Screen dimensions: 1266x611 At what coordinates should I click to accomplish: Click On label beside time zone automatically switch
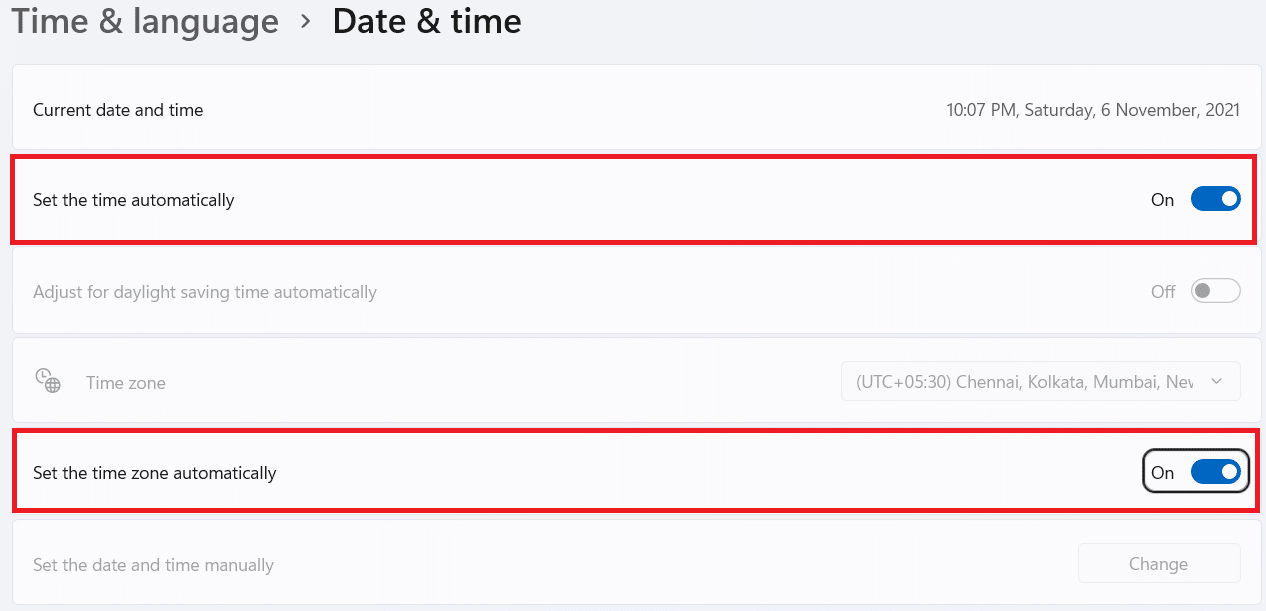click(1162, 473)
